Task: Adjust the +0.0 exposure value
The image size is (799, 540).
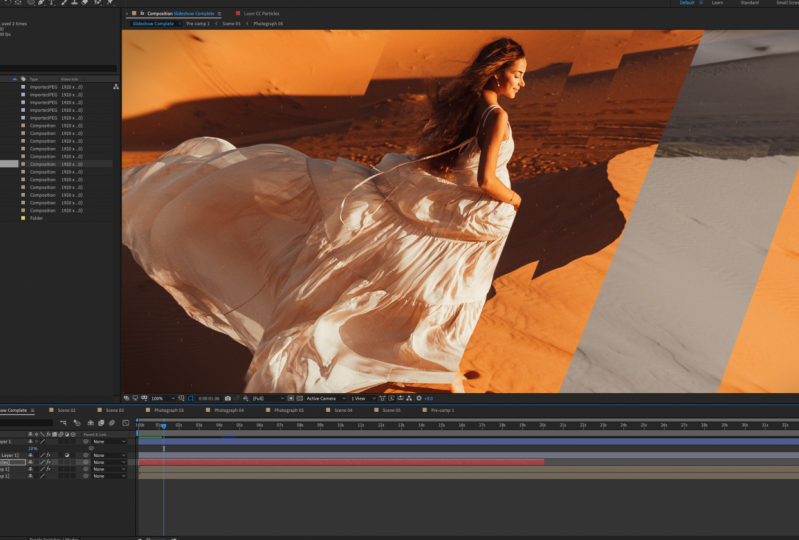Action: 429,398
